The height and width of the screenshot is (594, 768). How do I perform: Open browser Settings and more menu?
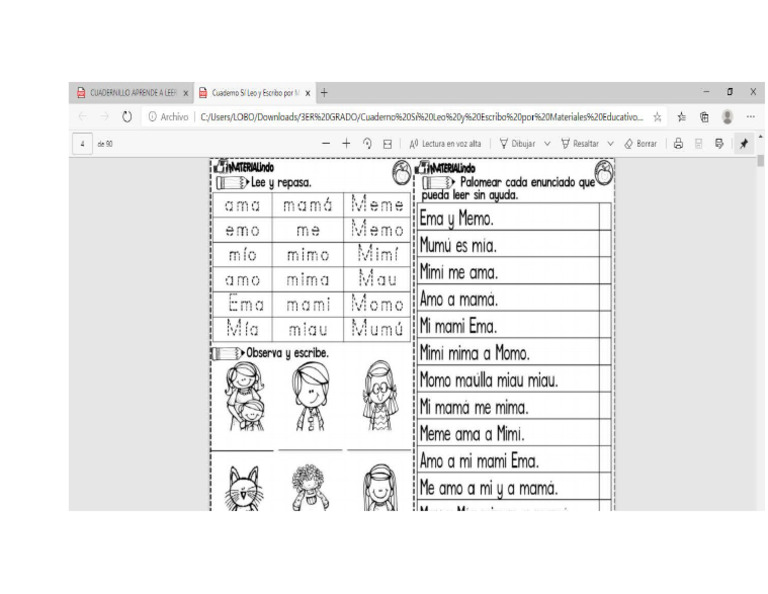click(750, 117)
